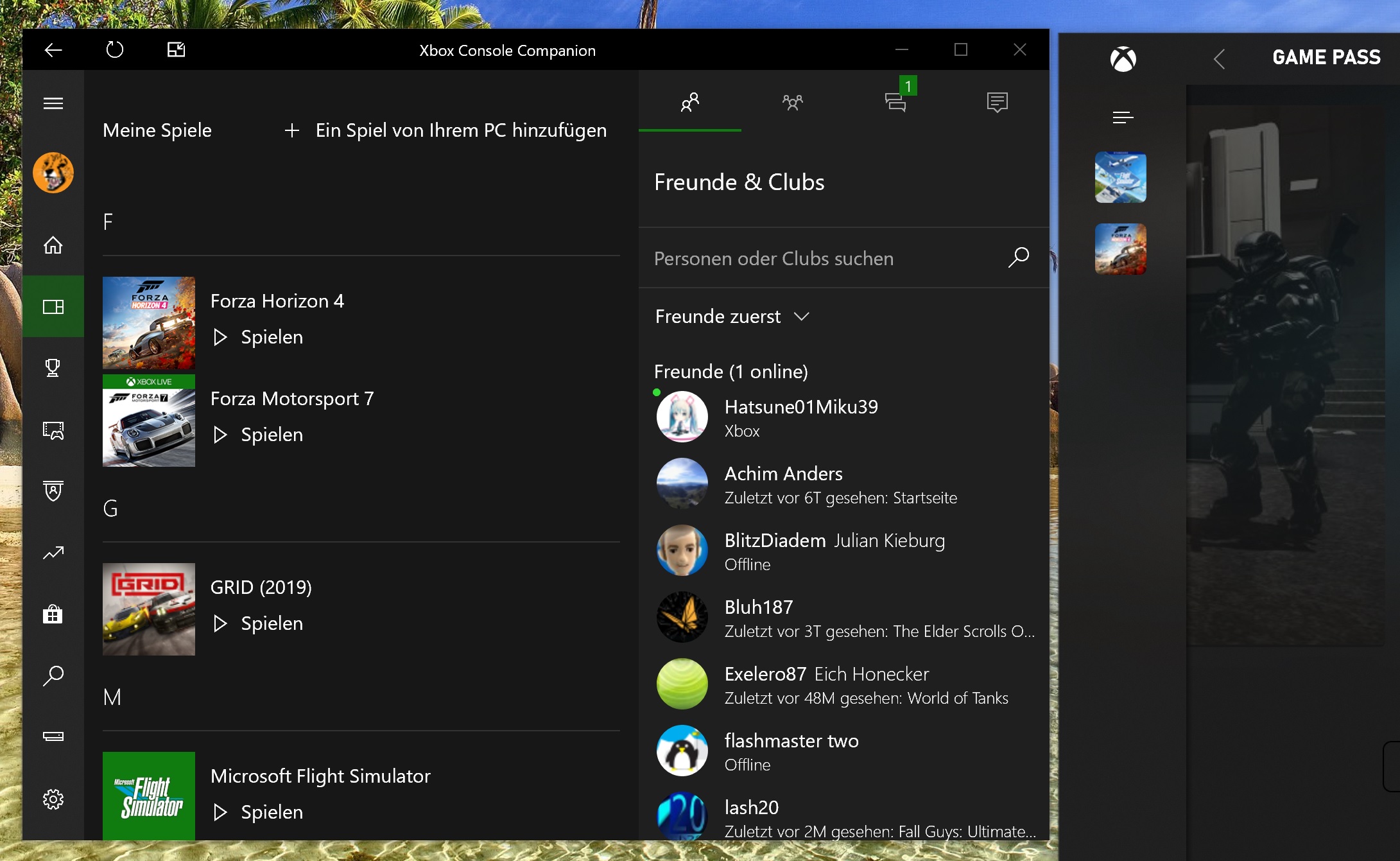The image size is (1400, 861).
Task: Open the Settings gear in sidebar
Action: coord(53,799)
